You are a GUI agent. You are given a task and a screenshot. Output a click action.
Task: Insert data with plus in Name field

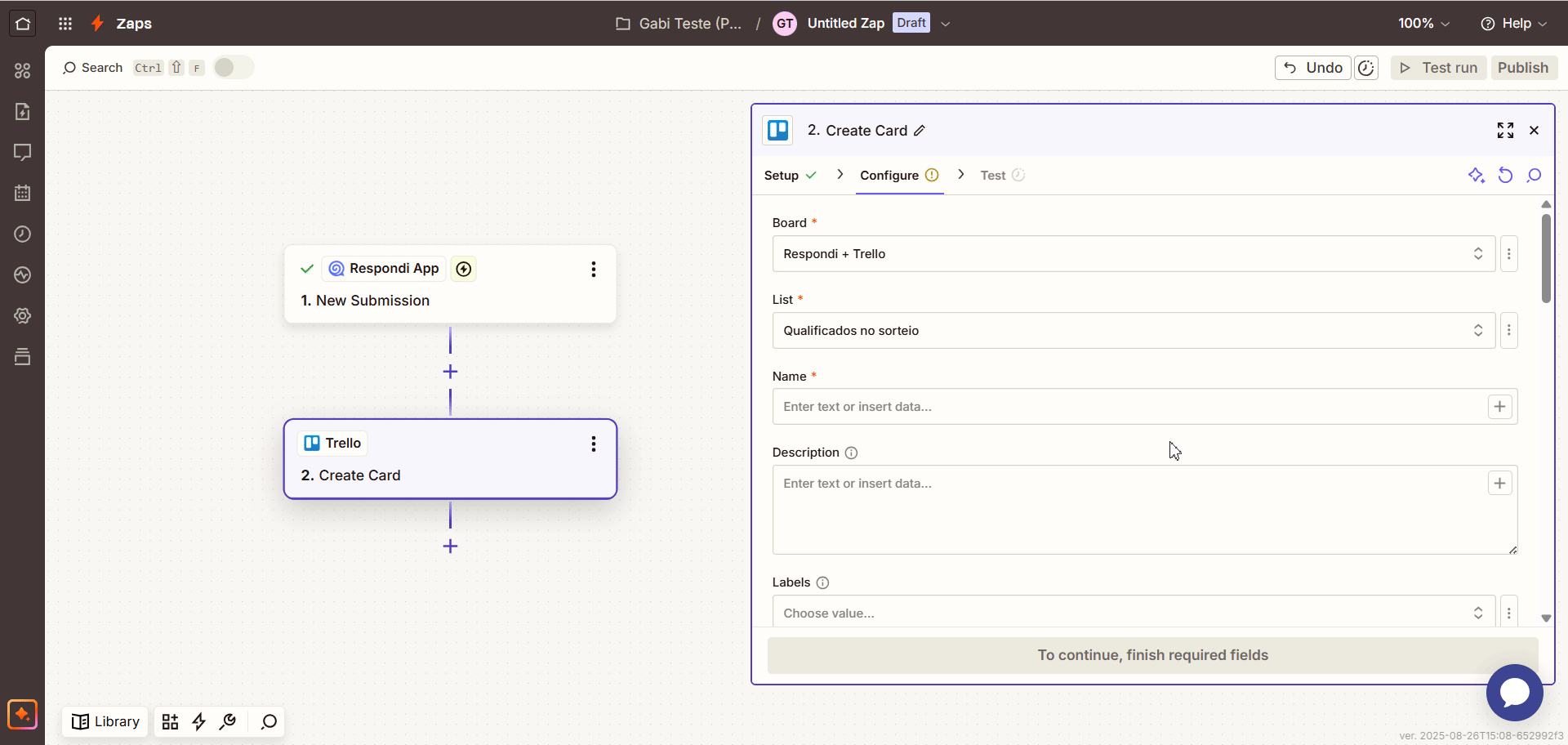tap(1499, 407)
